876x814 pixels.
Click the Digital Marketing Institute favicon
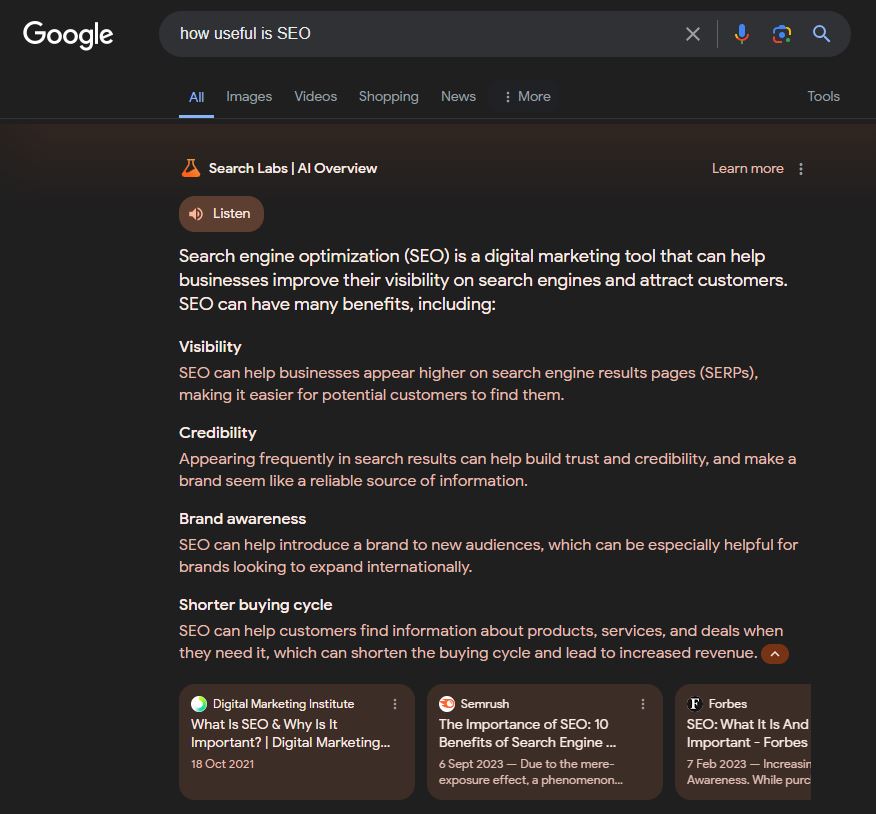pos(199,704)
